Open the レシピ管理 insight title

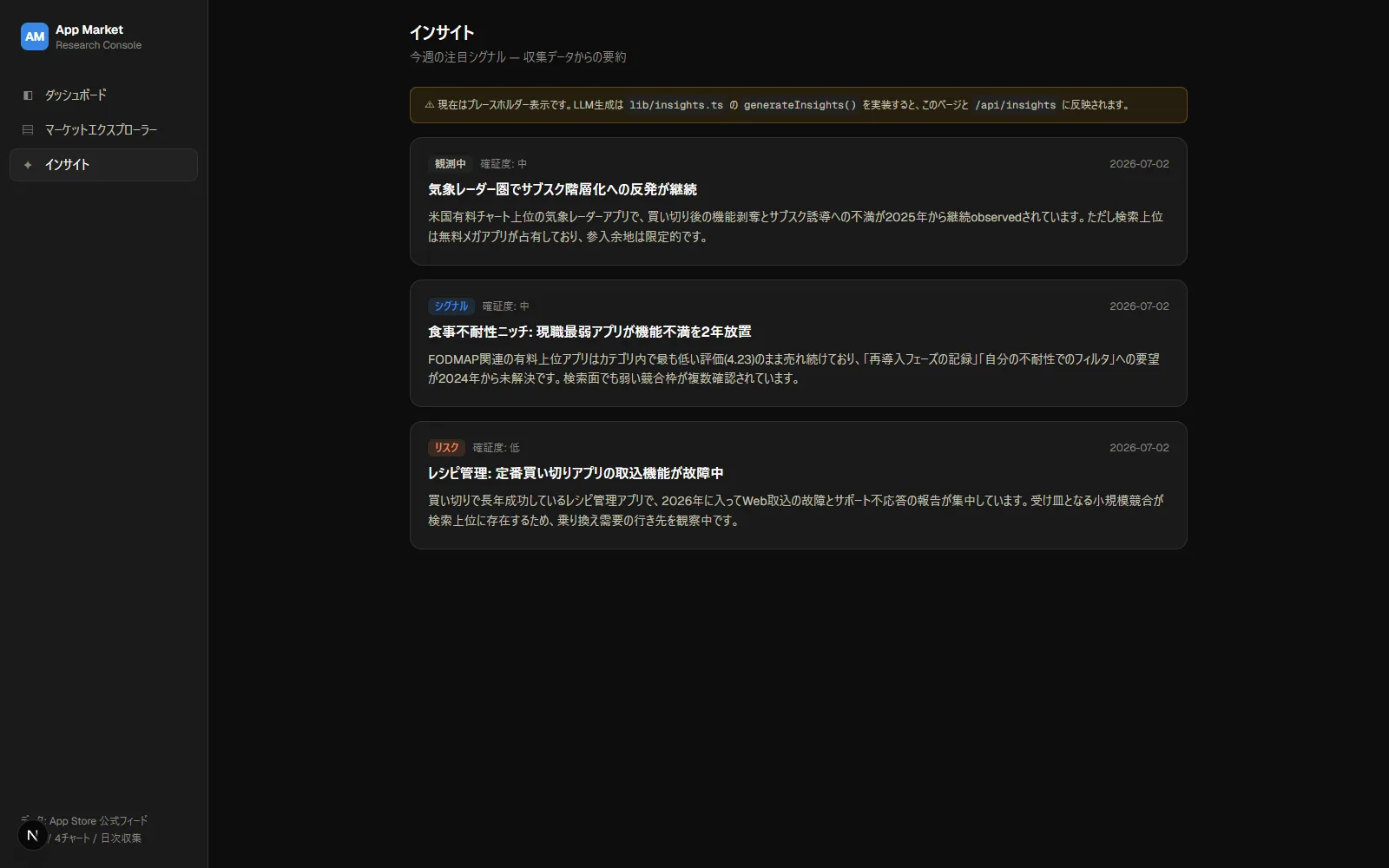pyautogui.click(x=576, y=473)
